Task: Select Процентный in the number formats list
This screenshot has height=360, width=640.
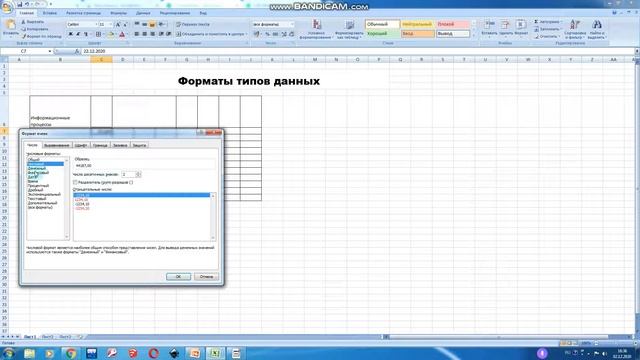Action: [x=38, y=186]
